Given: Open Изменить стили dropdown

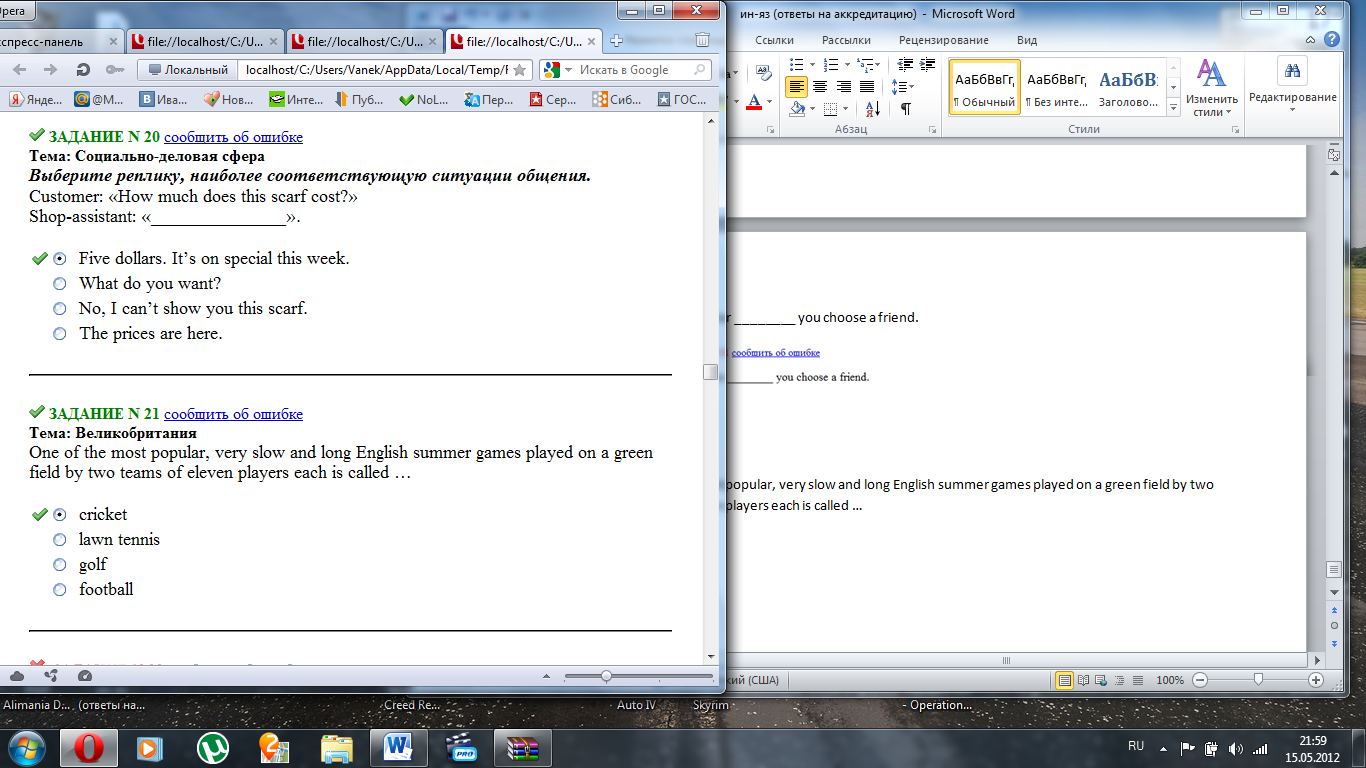Looking at the screenshot, I should tap(1211, 88).
